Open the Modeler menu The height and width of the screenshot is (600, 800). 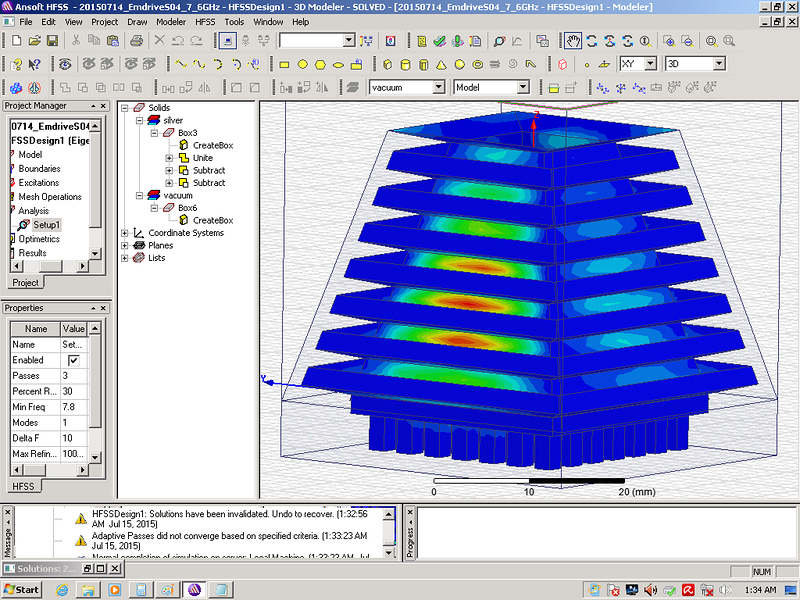170,21
